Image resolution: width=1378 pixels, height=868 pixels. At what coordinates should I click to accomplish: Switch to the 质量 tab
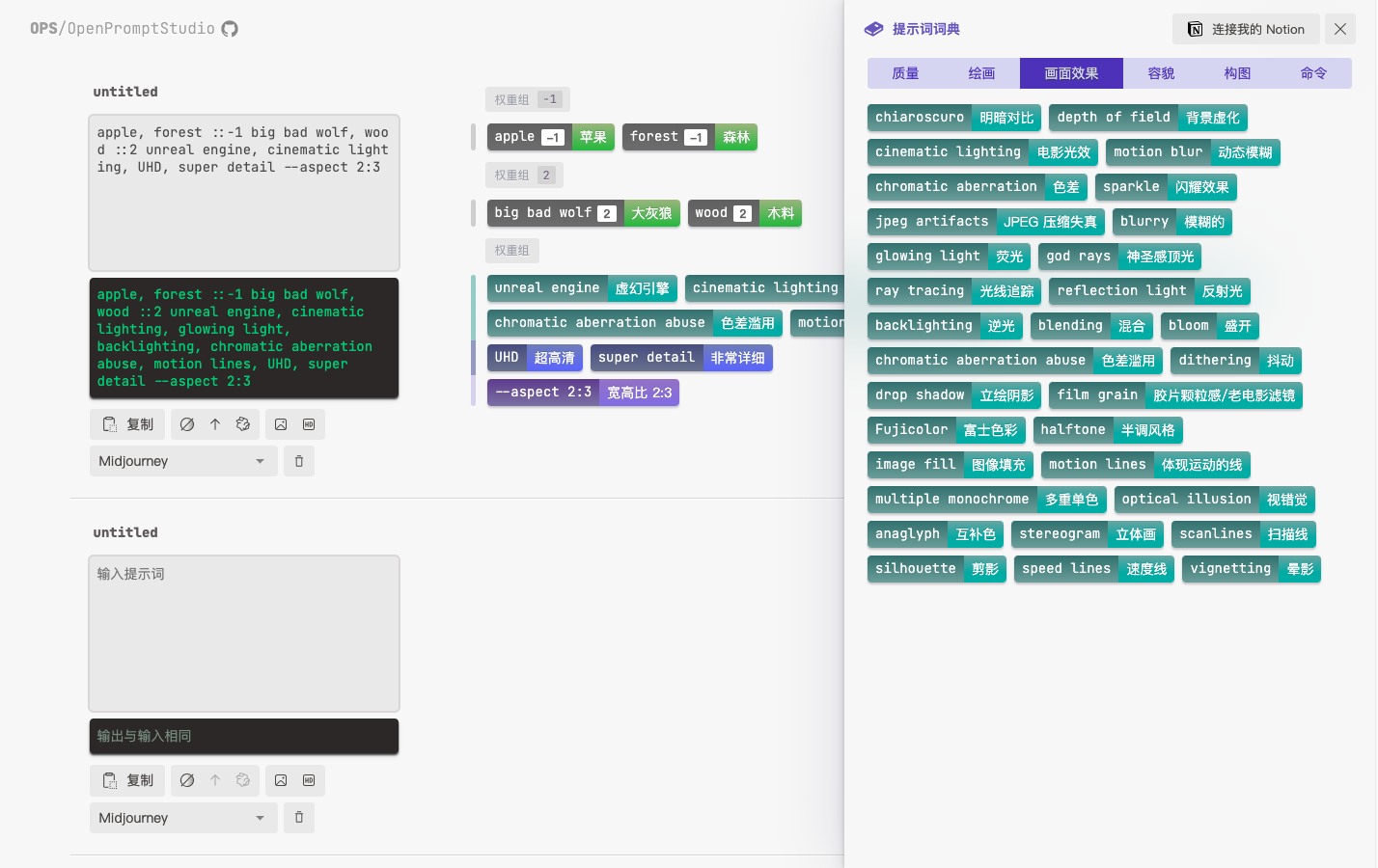(905, 73)
